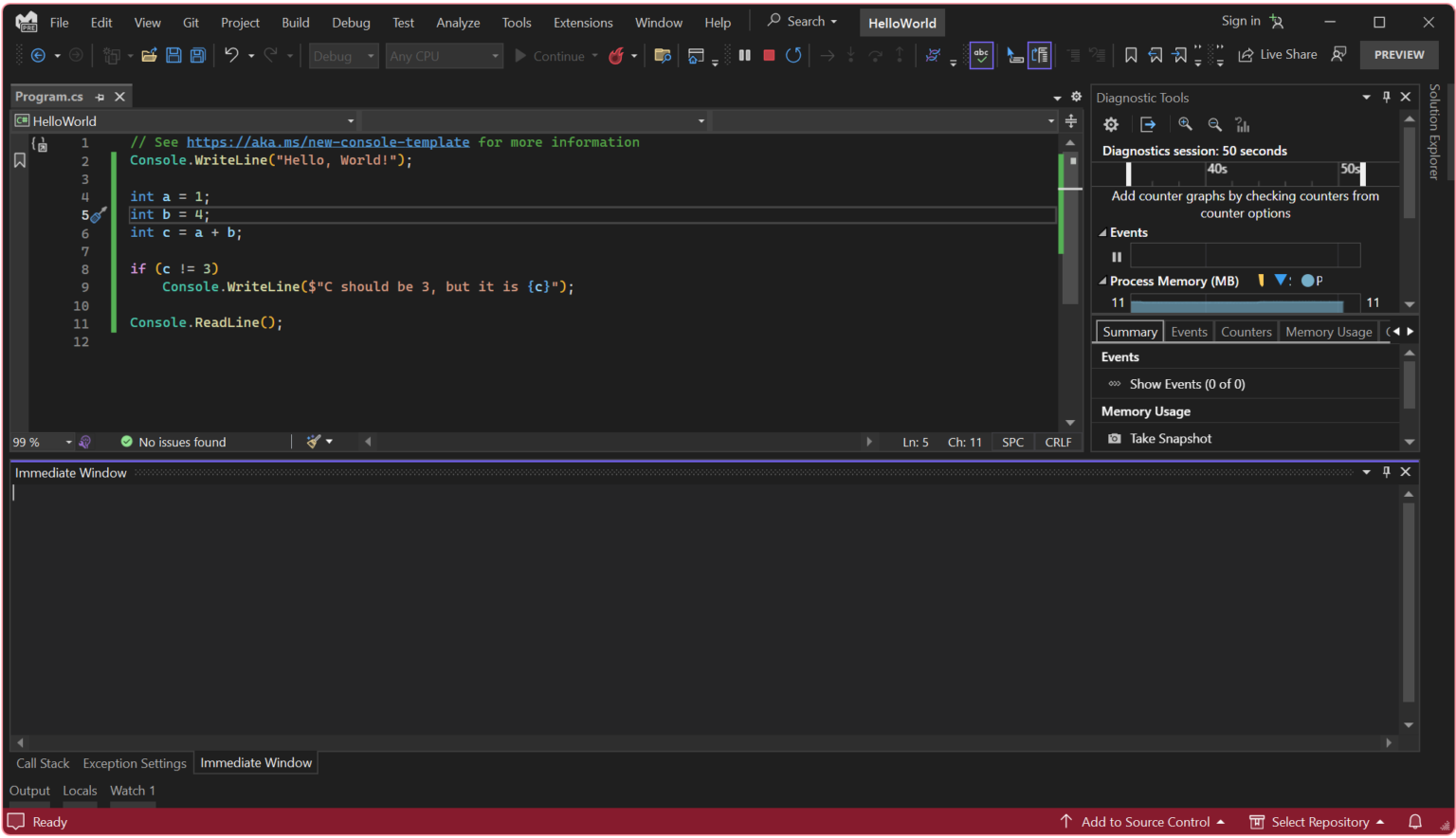Zoom in on the diagnostics timeline
Screen dimensions: 1456x838
click(1185, 124)
